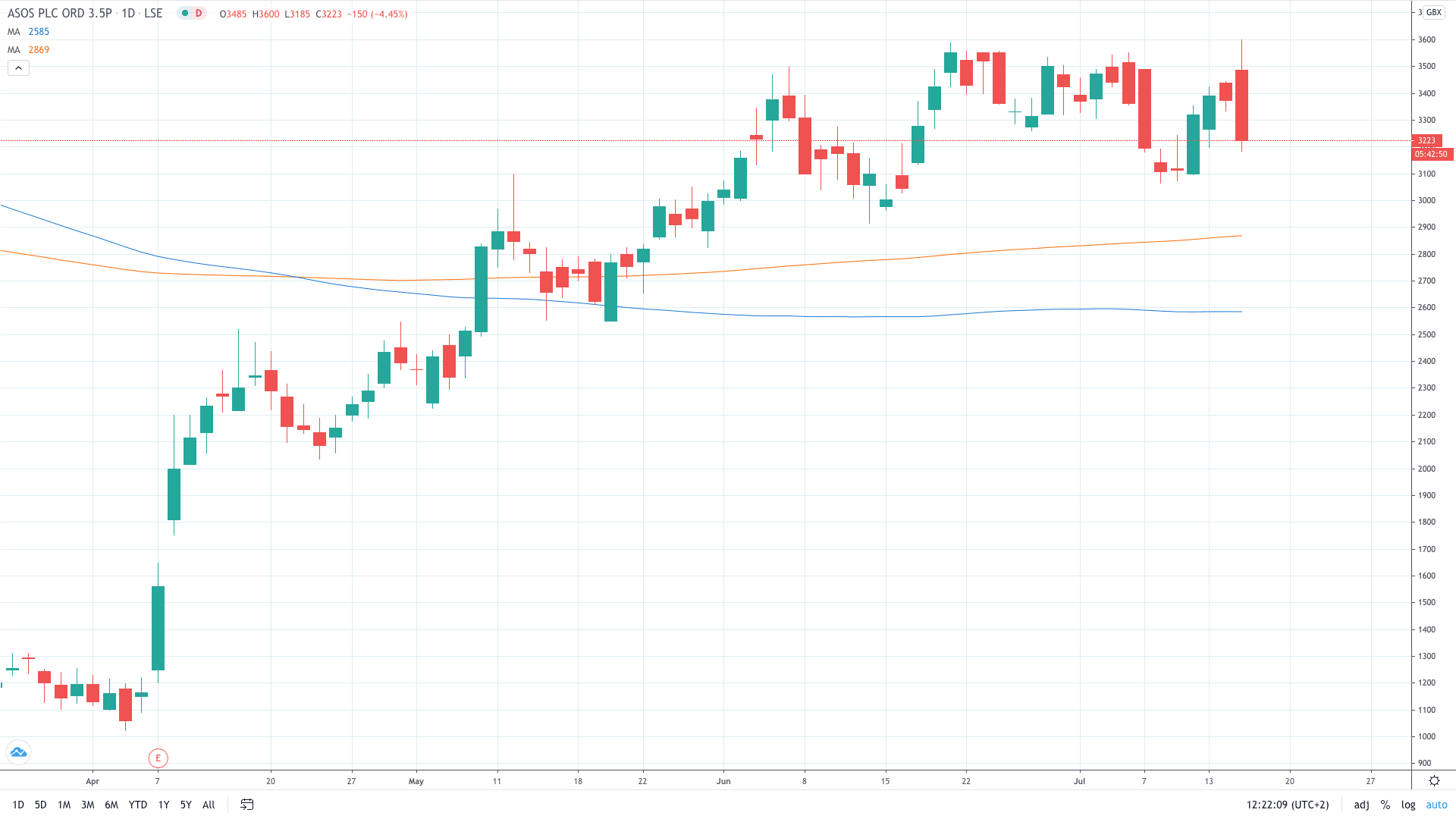Toggle the auto scale option
The image size is (1456, 819).
coord(1436,805)
